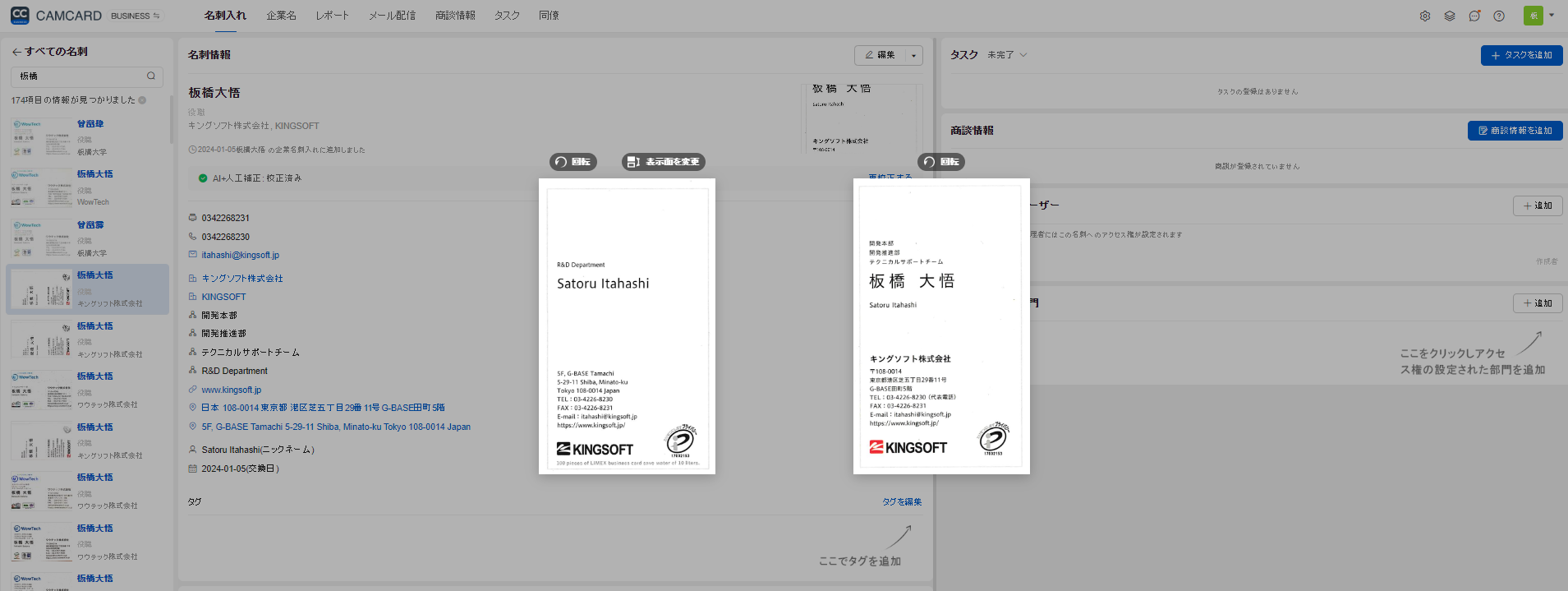Expand the dropdown arrow next to 編集
This screenshot has width=1568, height=591.
913,56
